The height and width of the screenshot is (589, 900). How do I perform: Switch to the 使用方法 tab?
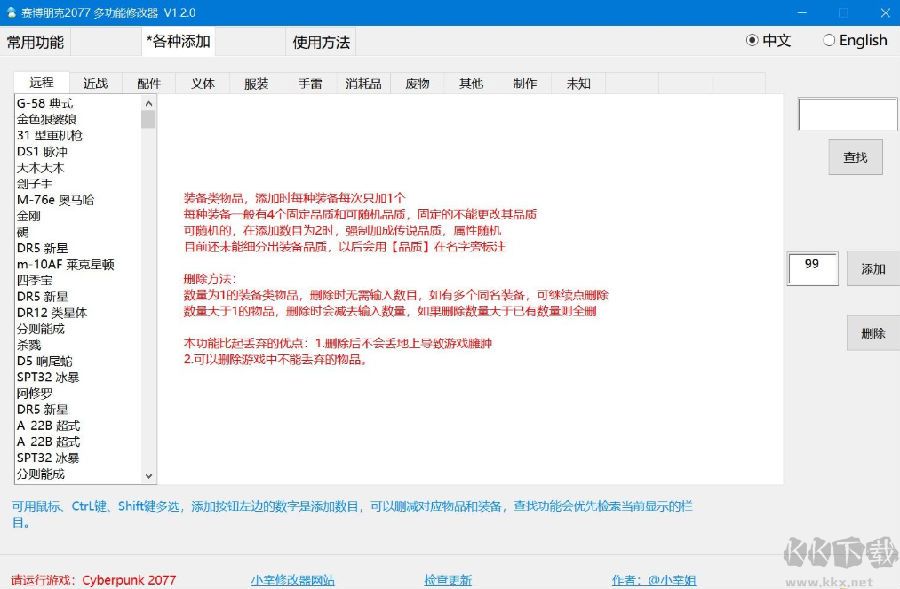coord(319,41)
